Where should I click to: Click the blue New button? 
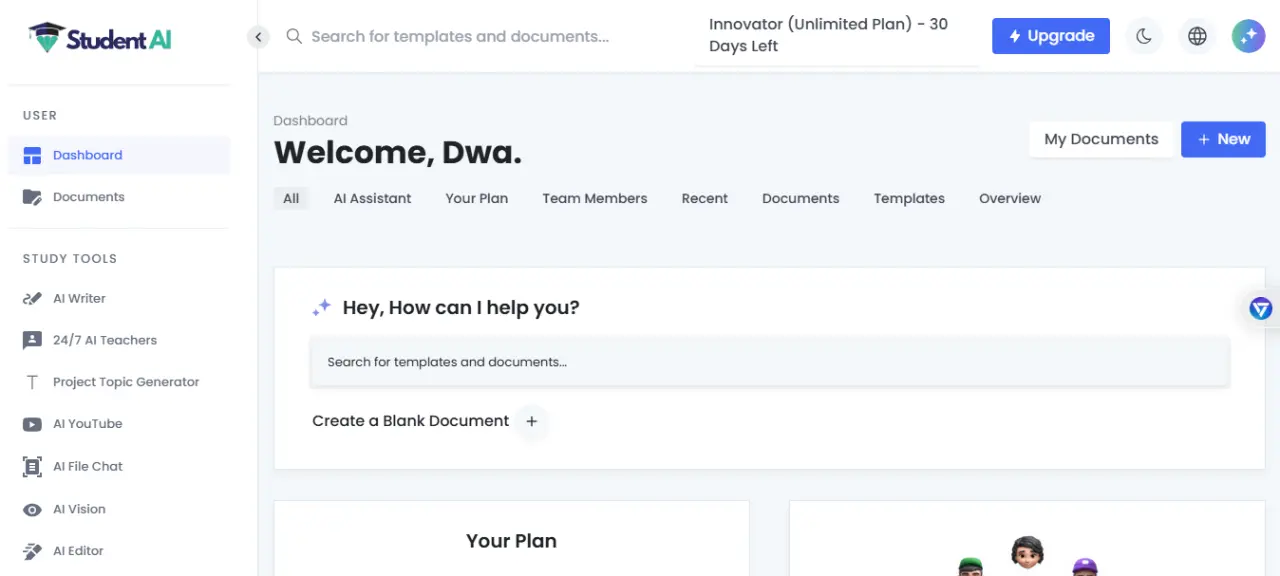tap(1223, 139)
